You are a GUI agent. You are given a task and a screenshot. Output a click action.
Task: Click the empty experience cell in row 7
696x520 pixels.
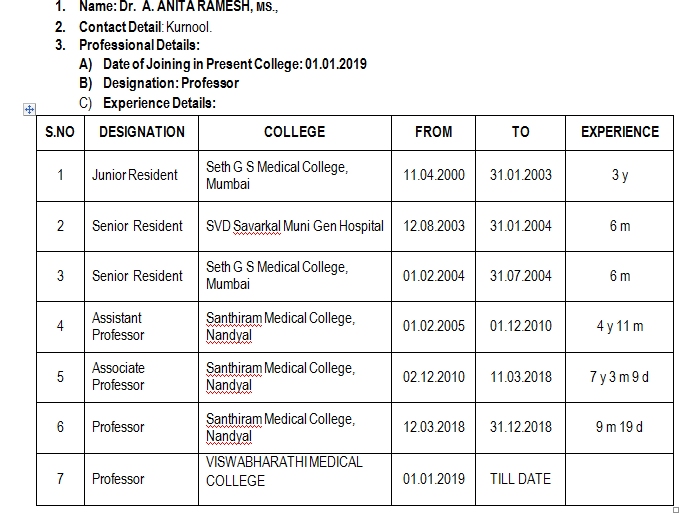[x=620, y=479]
